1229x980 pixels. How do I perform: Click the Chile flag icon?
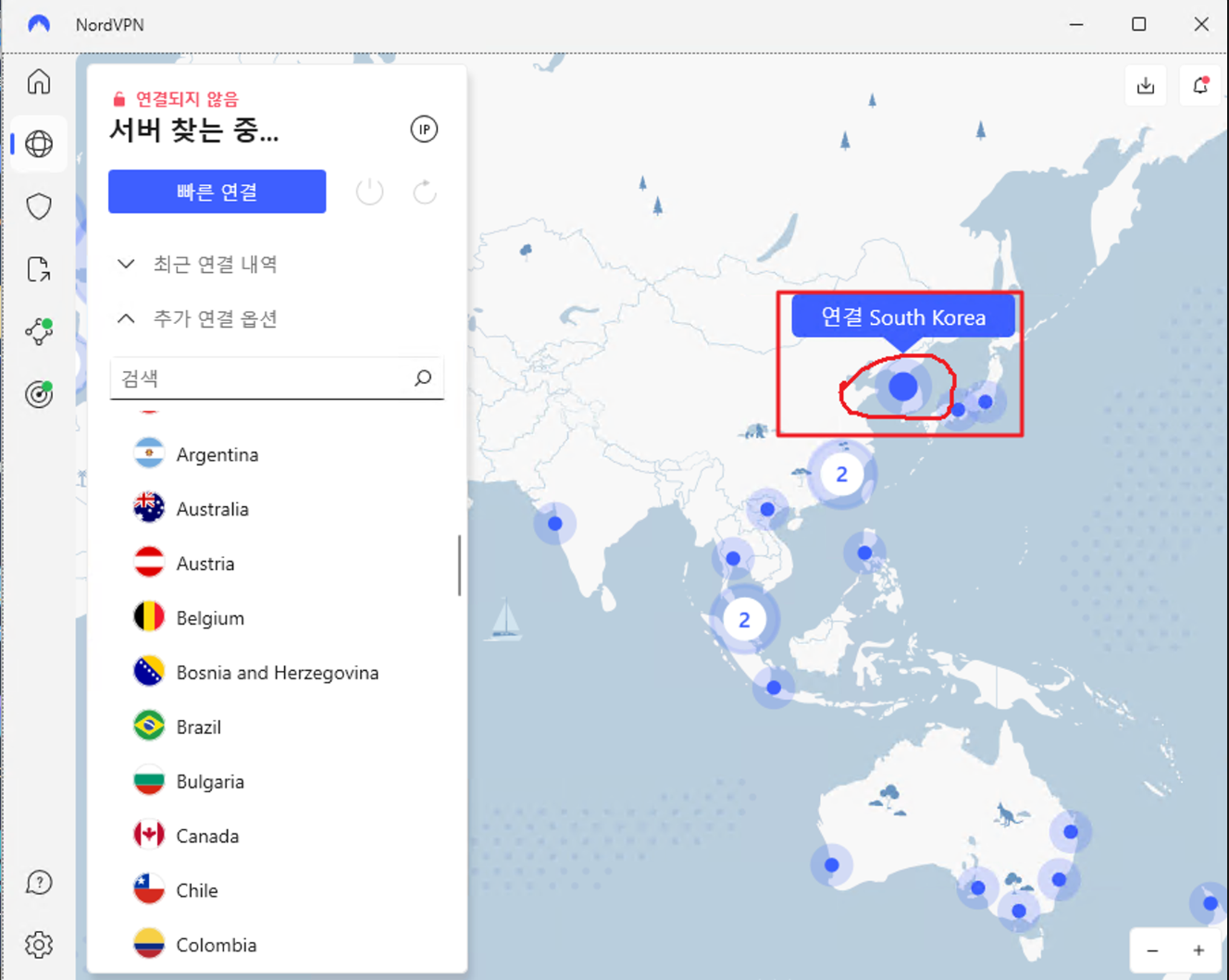pos(149,890)
